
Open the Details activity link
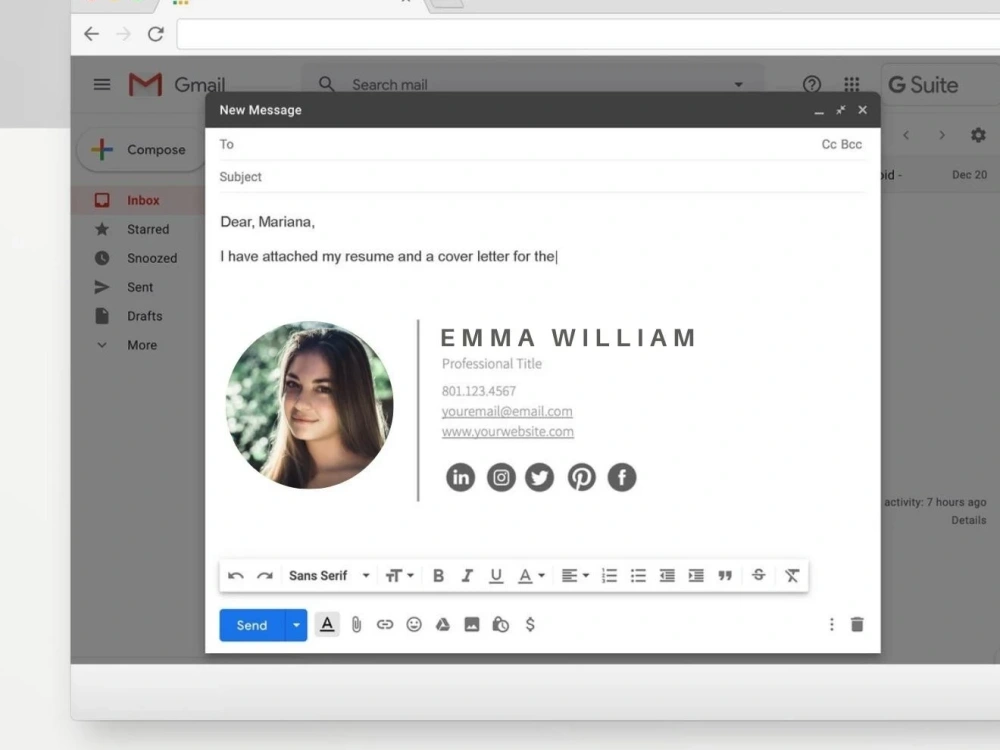click(x=969, y=520)
